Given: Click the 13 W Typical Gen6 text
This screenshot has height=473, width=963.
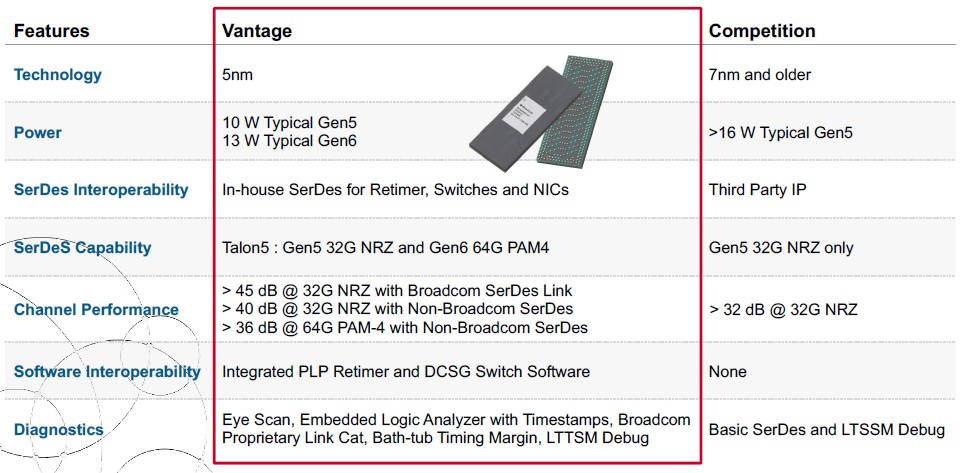Looking at the screenshot, I should pyautogui.click(x=289, y=141).
